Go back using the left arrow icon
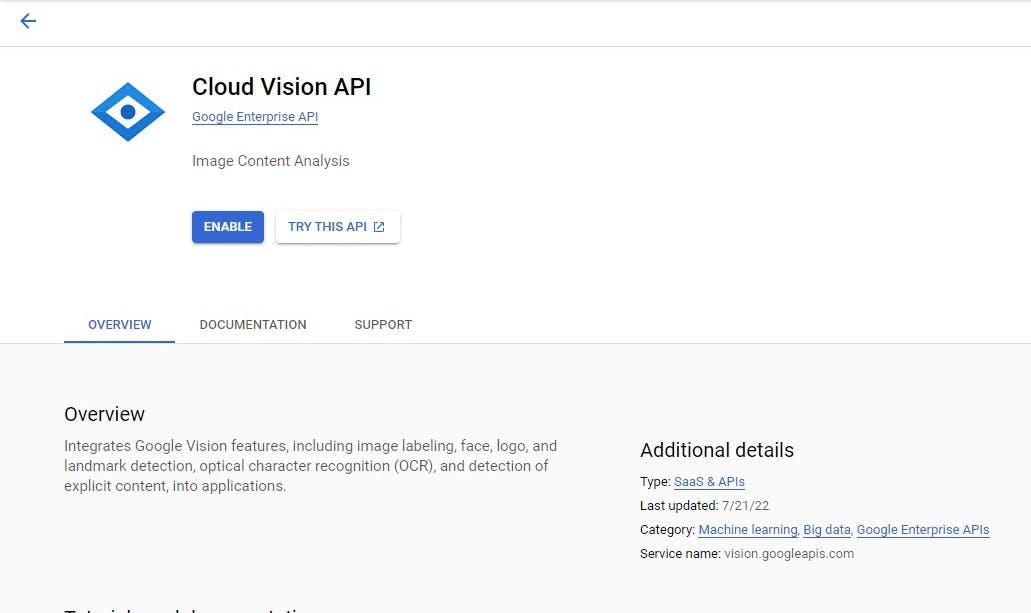Image resolution: width=1031 pixels, height=613 pixels. 28,21
